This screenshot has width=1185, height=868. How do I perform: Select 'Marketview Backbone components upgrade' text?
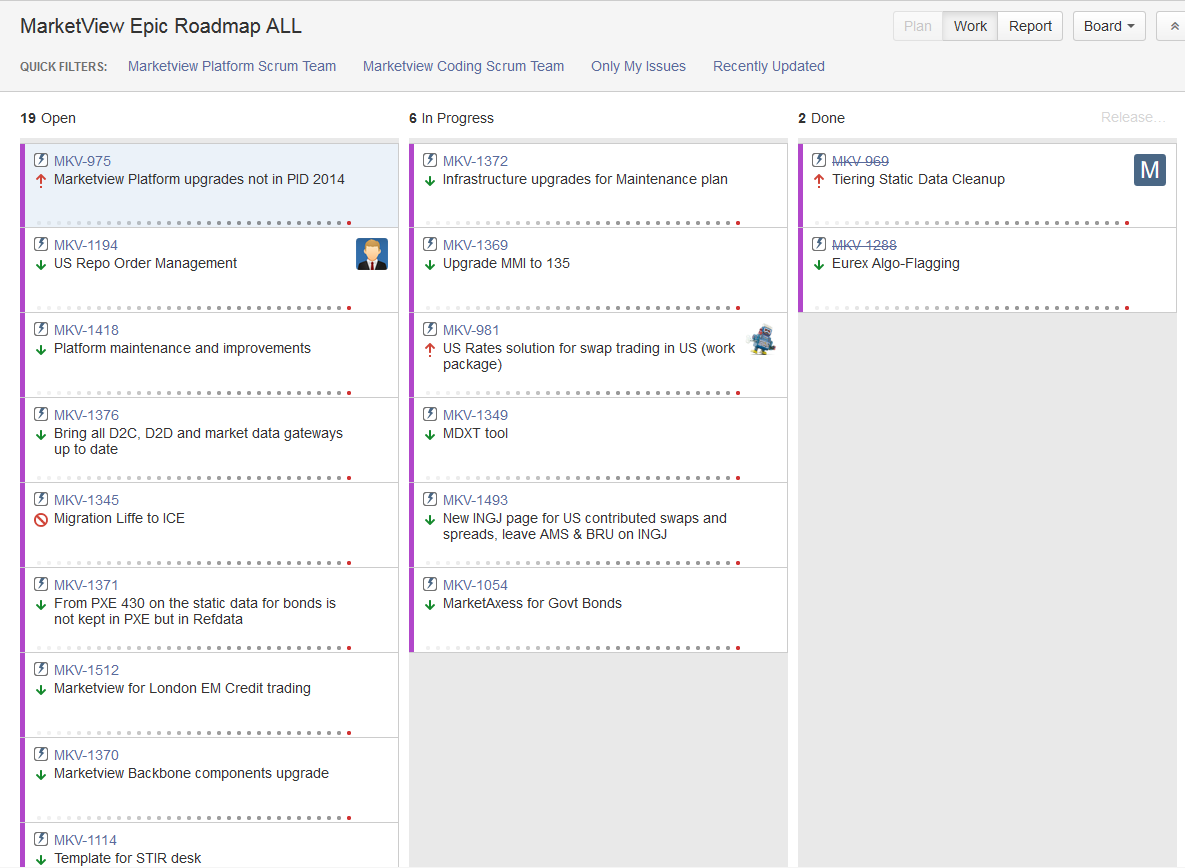(x=191, y=774)
